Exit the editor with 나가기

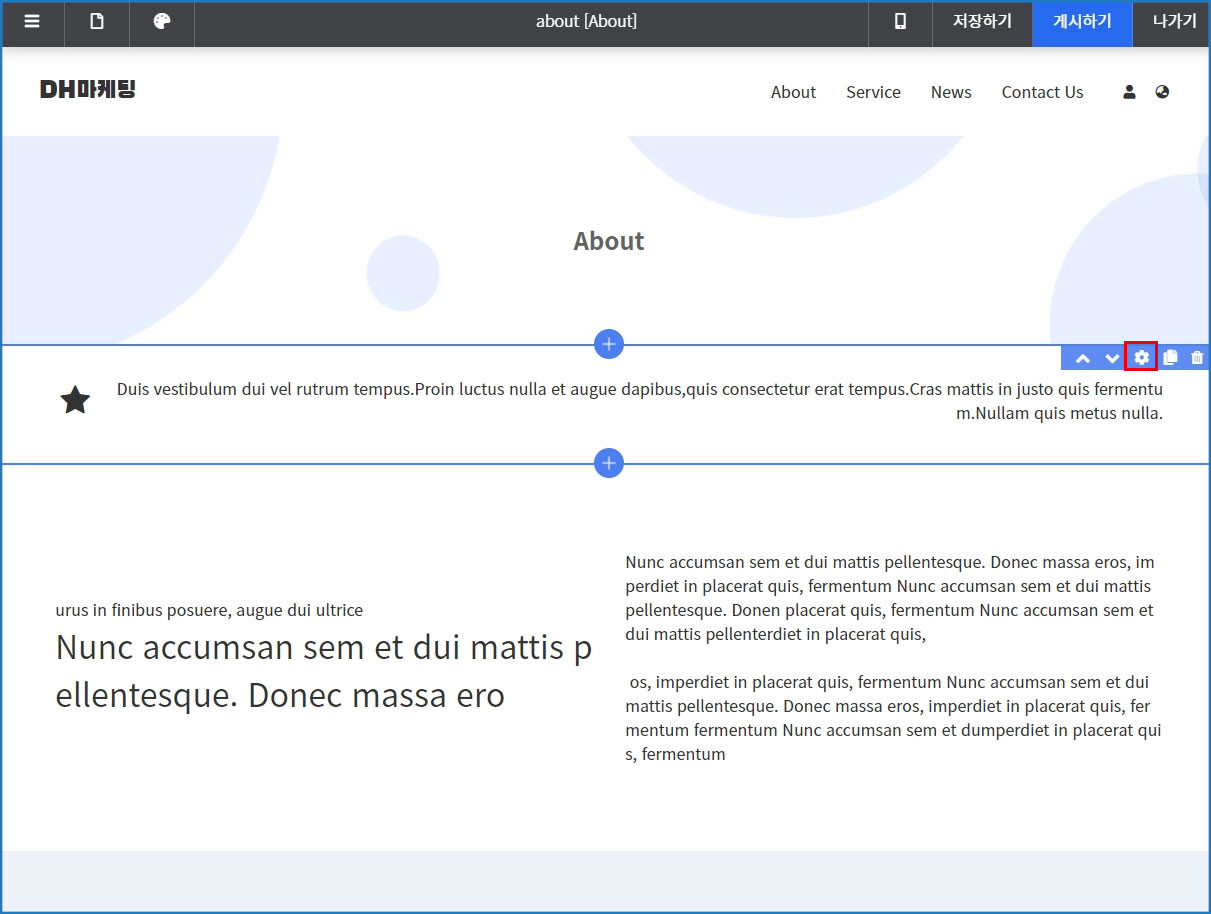1174,22
